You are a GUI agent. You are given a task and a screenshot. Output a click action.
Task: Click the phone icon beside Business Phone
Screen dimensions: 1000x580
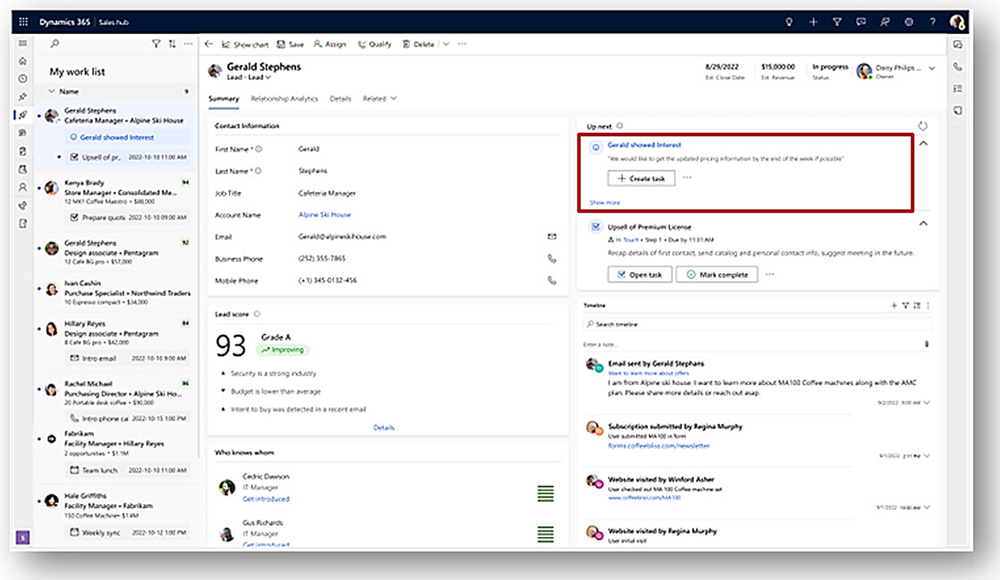tap(552, 258)
